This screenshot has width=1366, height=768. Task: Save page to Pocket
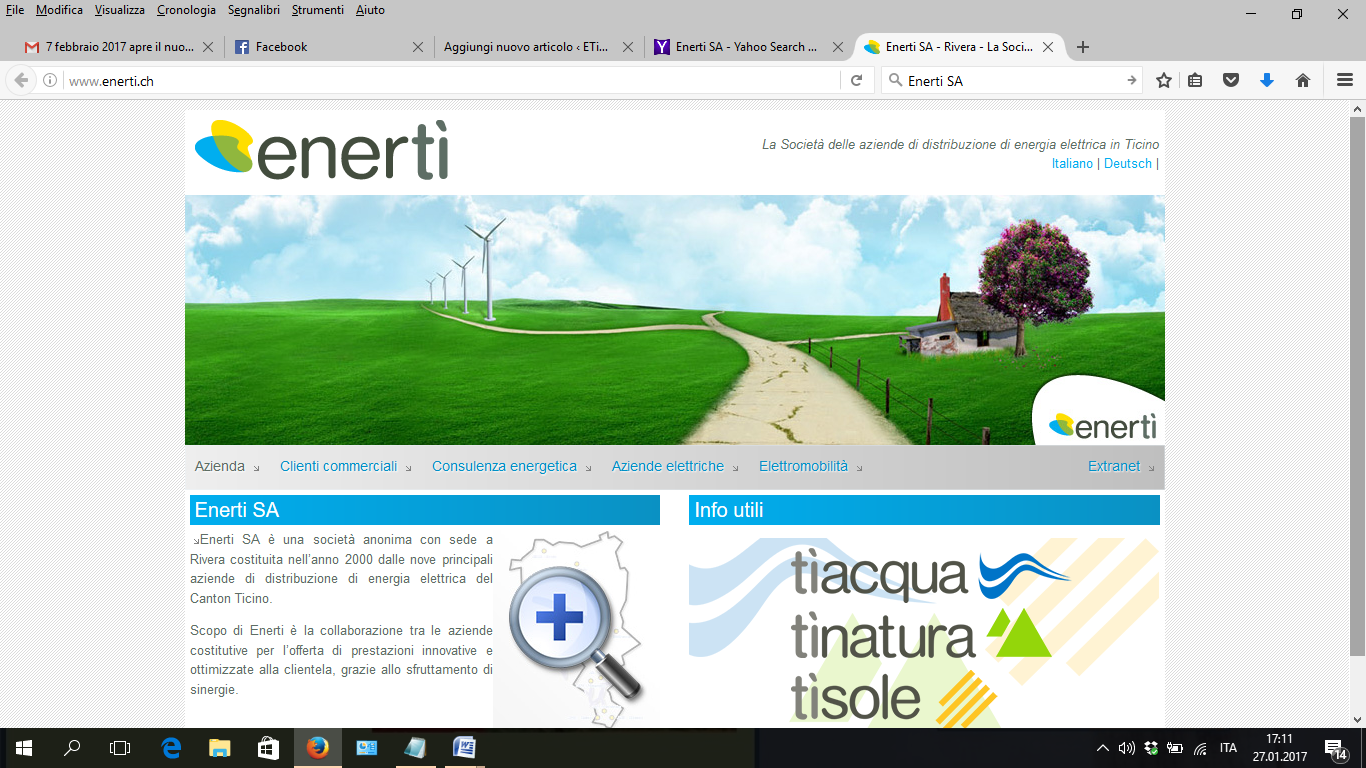1231,81
